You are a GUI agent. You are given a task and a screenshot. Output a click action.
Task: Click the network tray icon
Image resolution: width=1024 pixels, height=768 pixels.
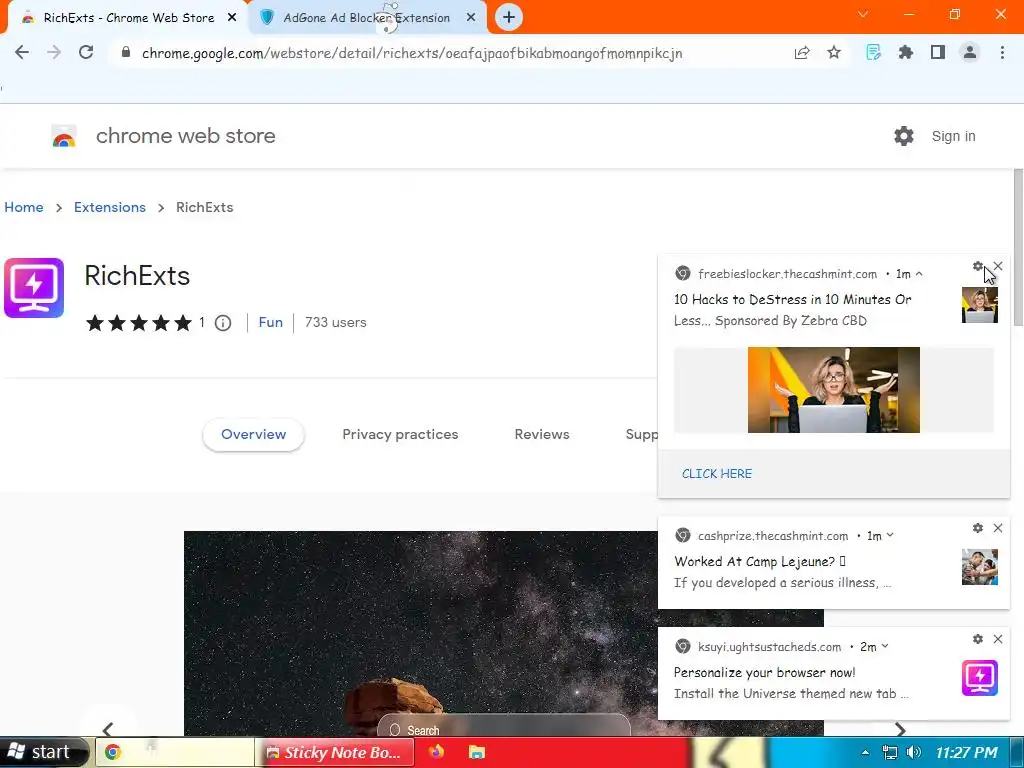(889, 752)
